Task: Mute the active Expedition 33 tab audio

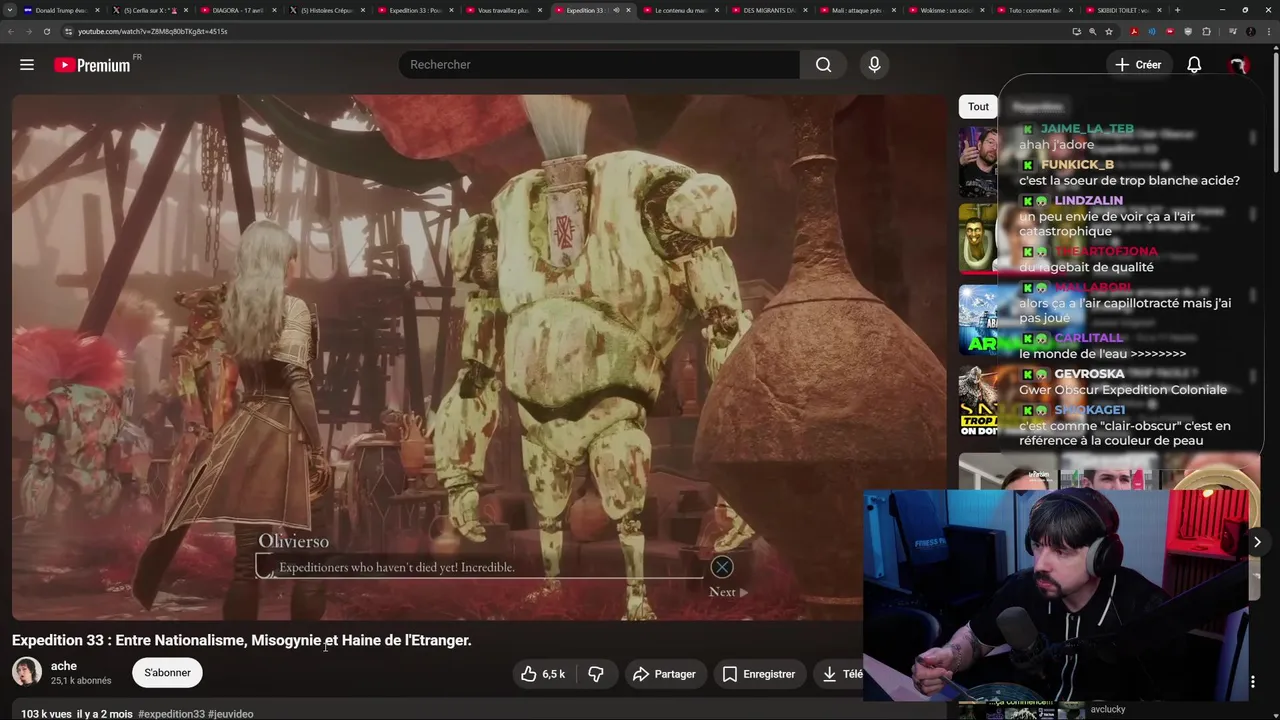Action: point(616,10)
